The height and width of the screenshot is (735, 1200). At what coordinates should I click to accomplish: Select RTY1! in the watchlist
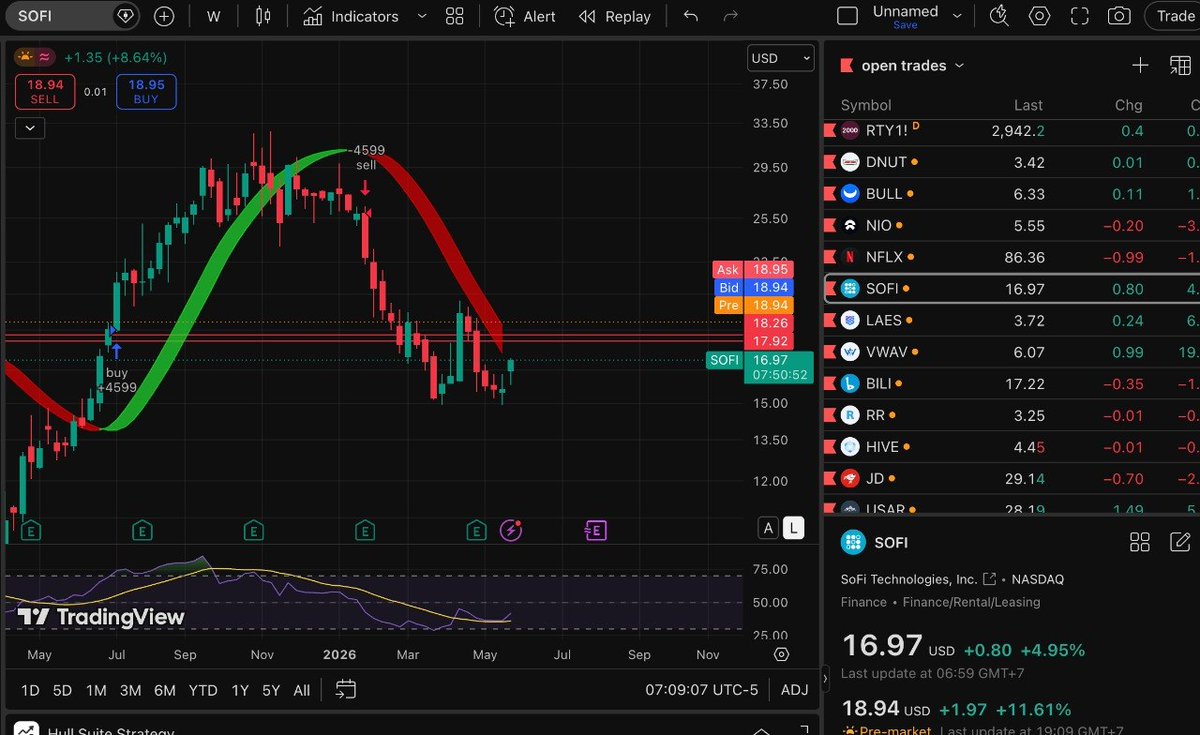1011,130
